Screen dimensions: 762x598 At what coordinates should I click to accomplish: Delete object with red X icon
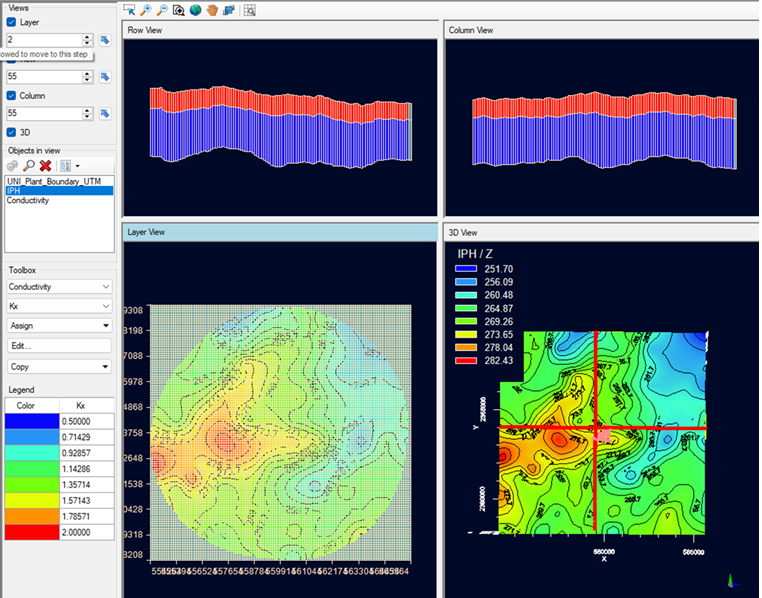[x=45, y=165]
